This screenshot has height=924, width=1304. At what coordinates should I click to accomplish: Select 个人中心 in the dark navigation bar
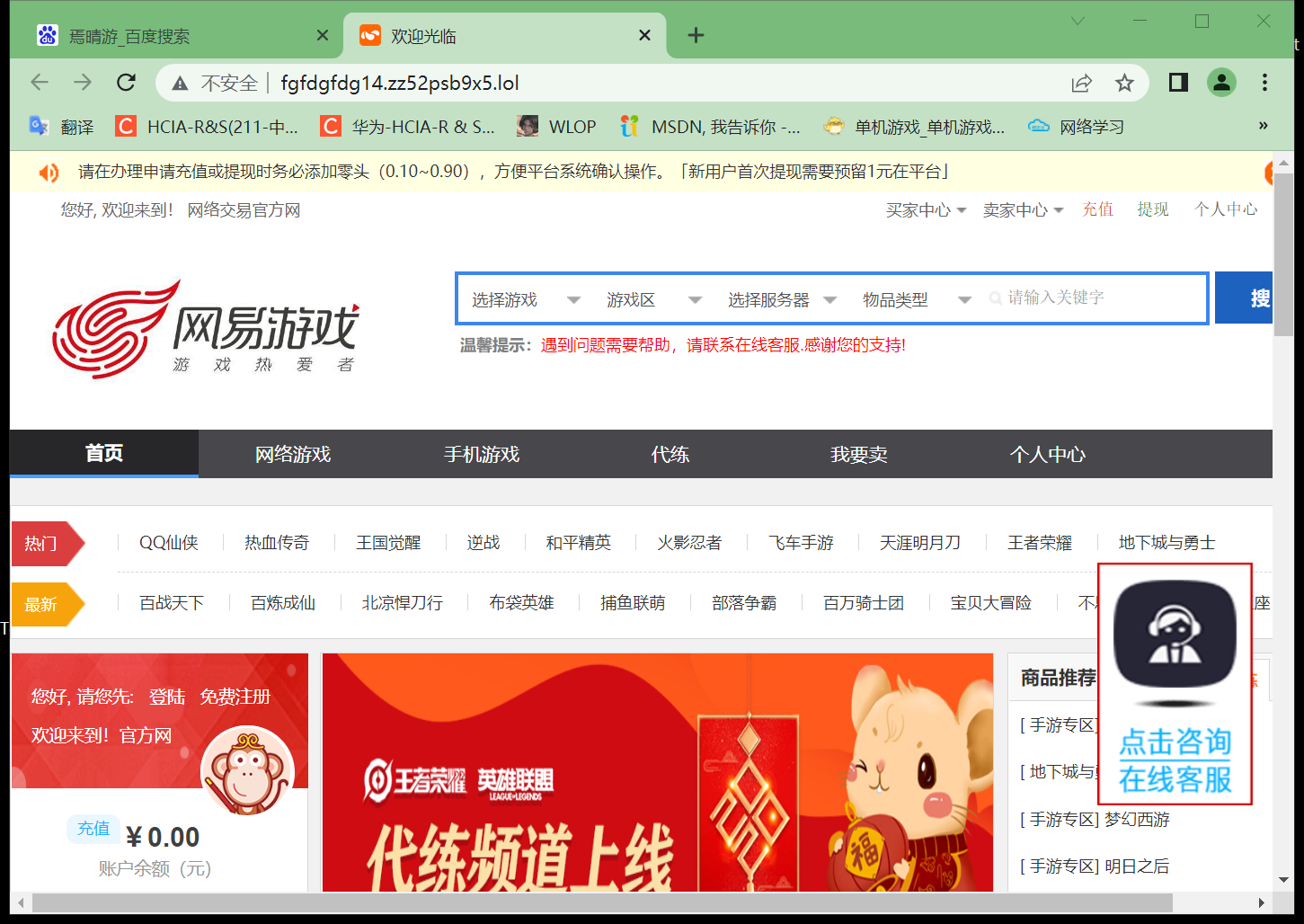tap(1048, 454)
